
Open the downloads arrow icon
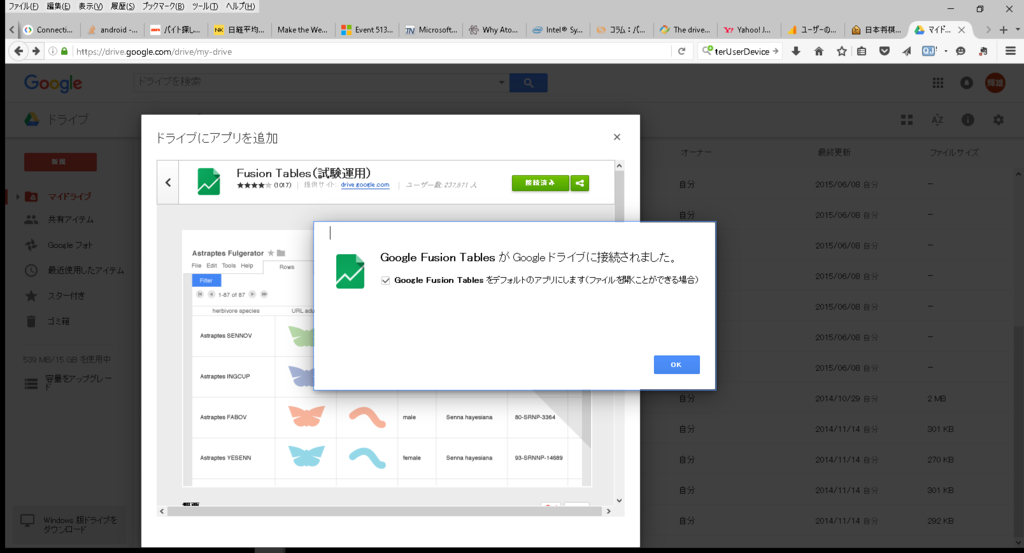click(x=795, y=51)
